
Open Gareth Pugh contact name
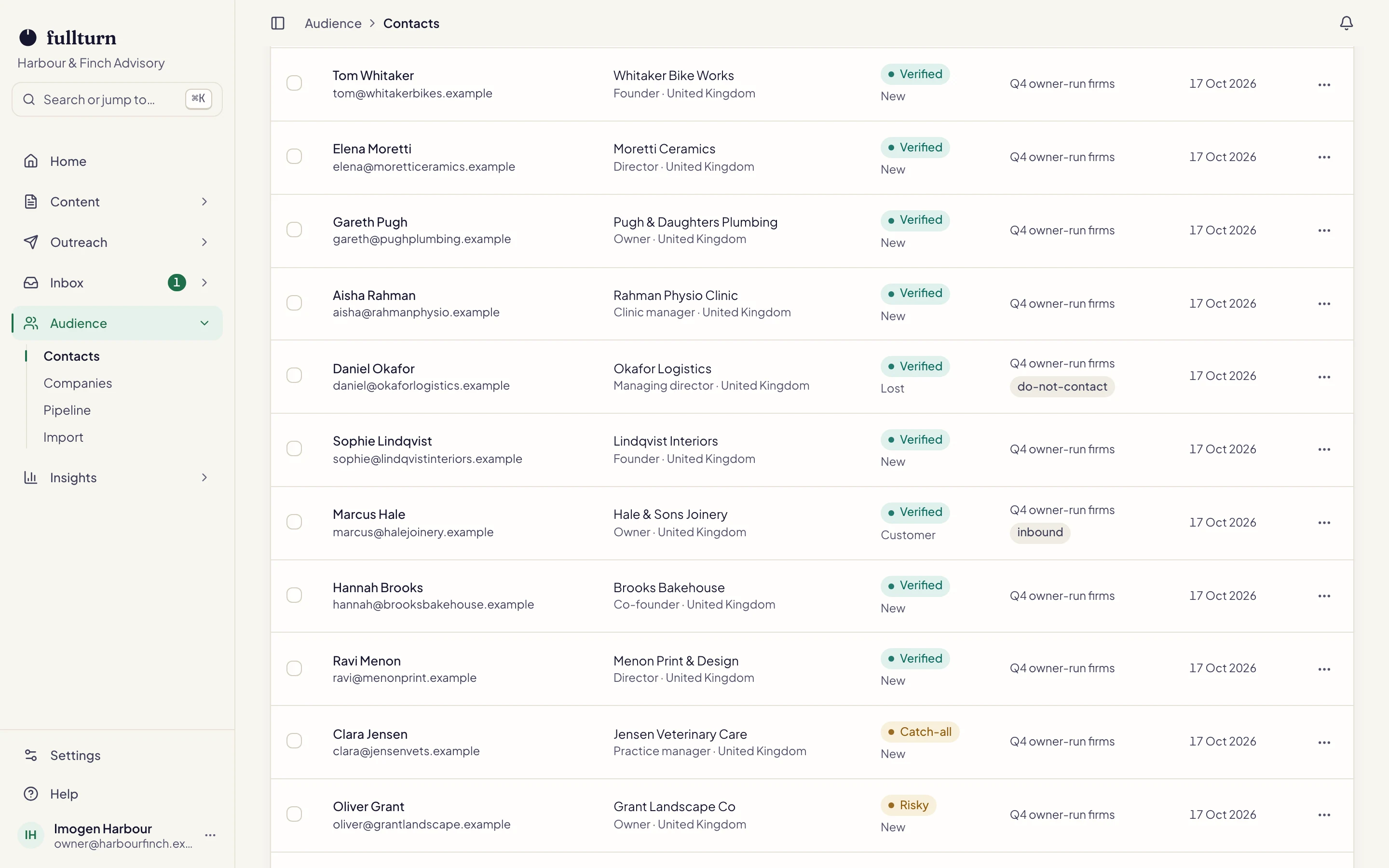point(370,222)
